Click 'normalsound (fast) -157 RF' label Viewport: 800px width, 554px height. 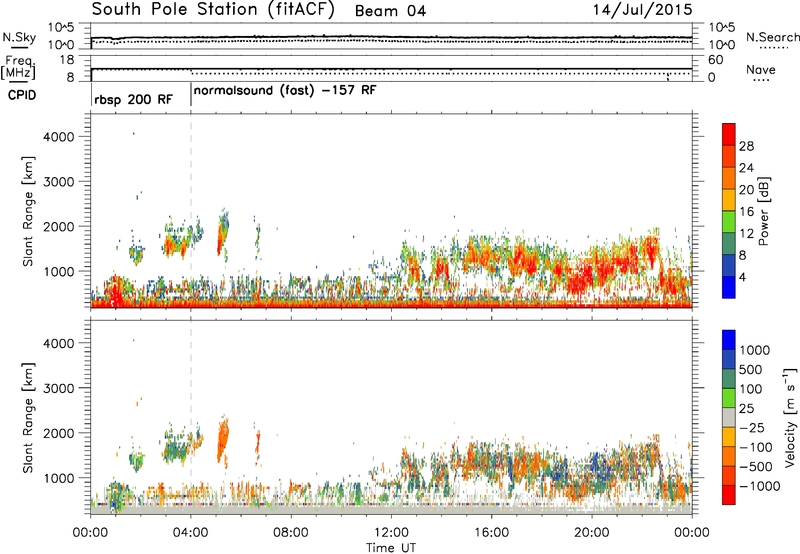pos(285,91)
